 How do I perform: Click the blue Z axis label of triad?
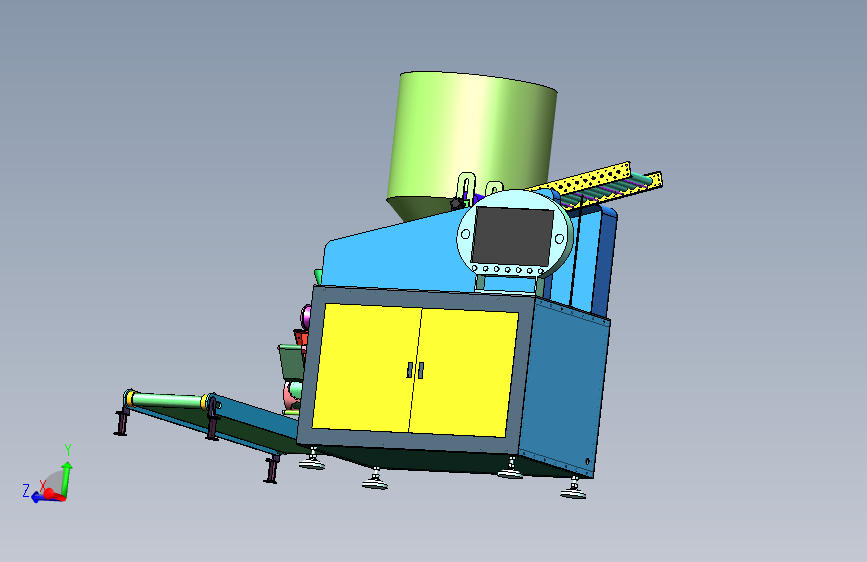25,490
